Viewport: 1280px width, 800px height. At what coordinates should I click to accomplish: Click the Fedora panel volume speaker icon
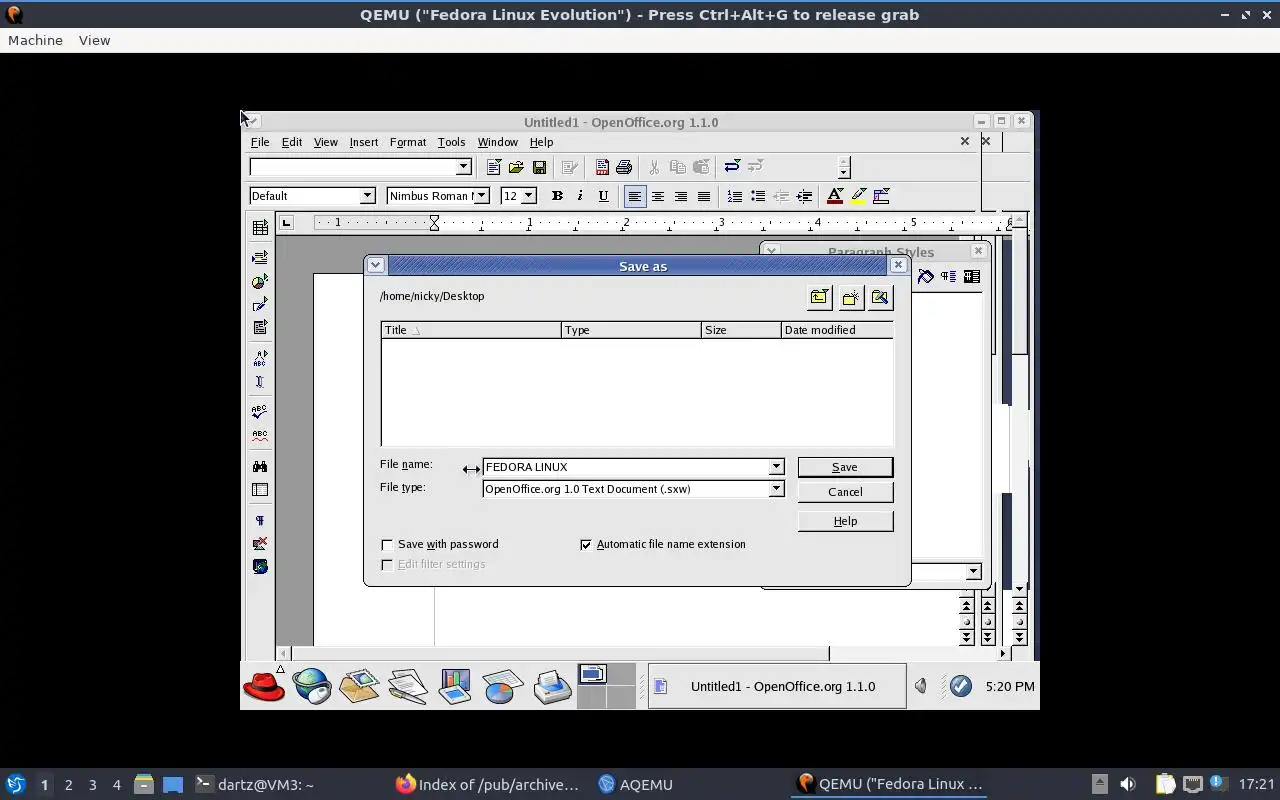tap(921, 686)
